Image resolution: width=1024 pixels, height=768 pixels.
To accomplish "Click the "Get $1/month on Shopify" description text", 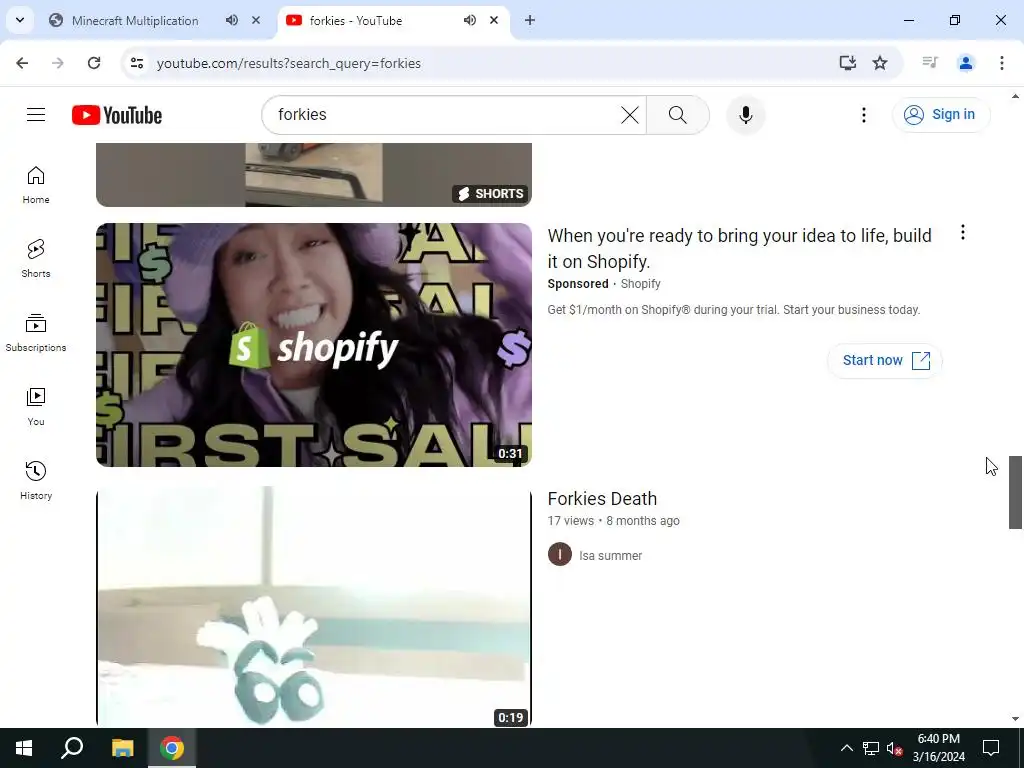I will pyautogui.click(x=733, y=310).
